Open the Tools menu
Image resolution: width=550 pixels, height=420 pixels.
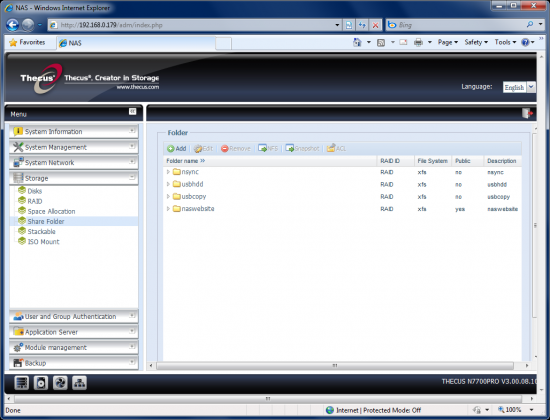[505, 42]
